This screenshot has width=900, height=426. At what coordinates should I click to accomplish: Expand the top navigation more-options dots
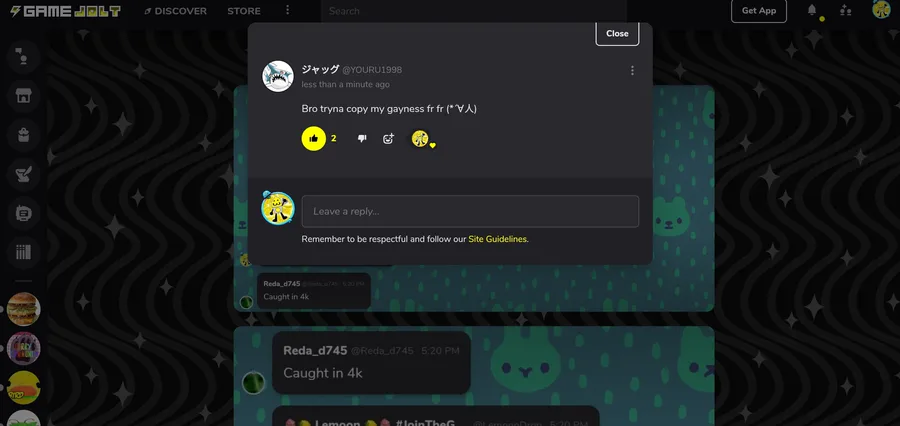(288, 10)
